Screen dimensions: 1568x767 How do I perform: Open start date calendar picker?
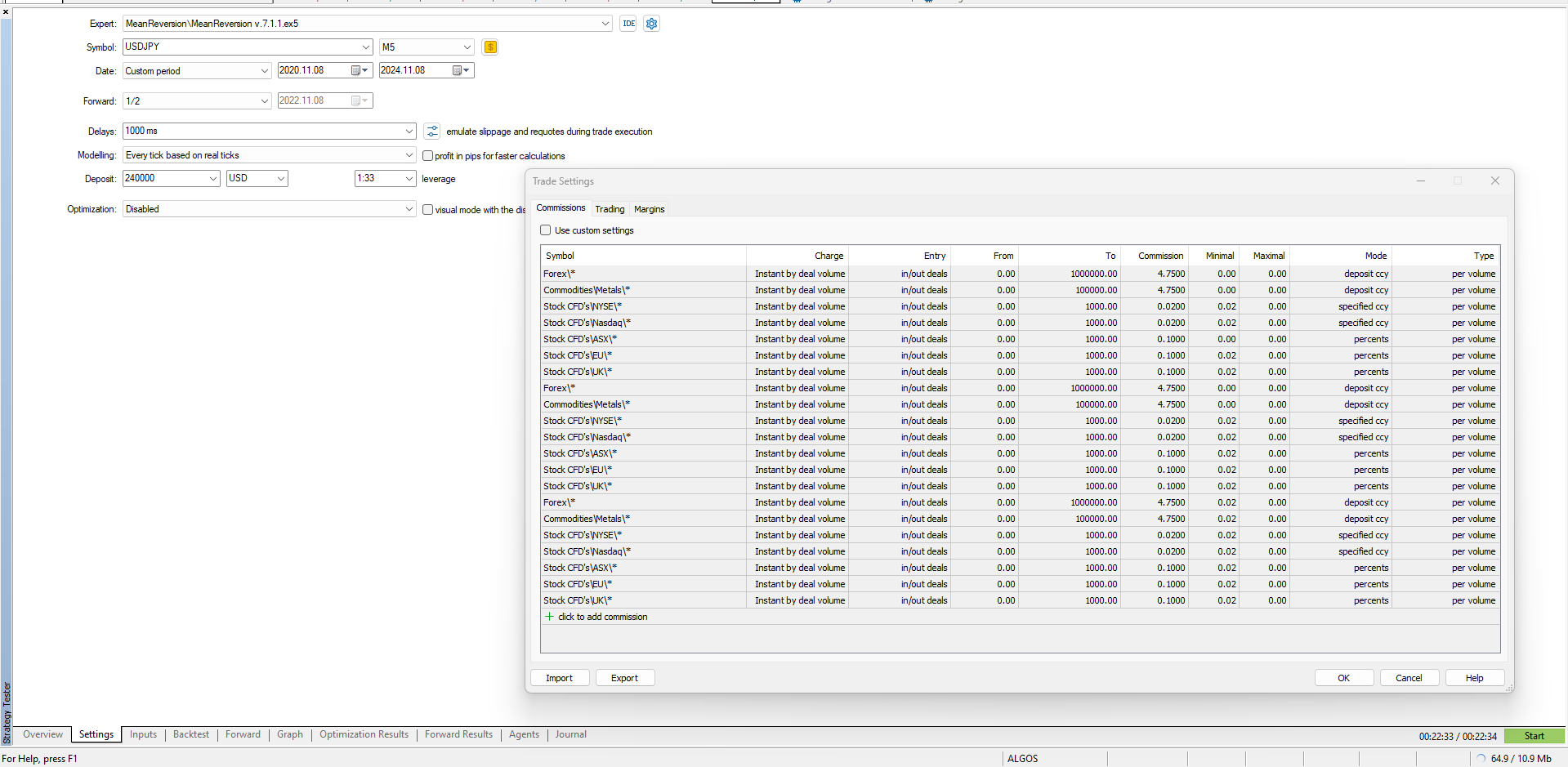coord(360,70)
